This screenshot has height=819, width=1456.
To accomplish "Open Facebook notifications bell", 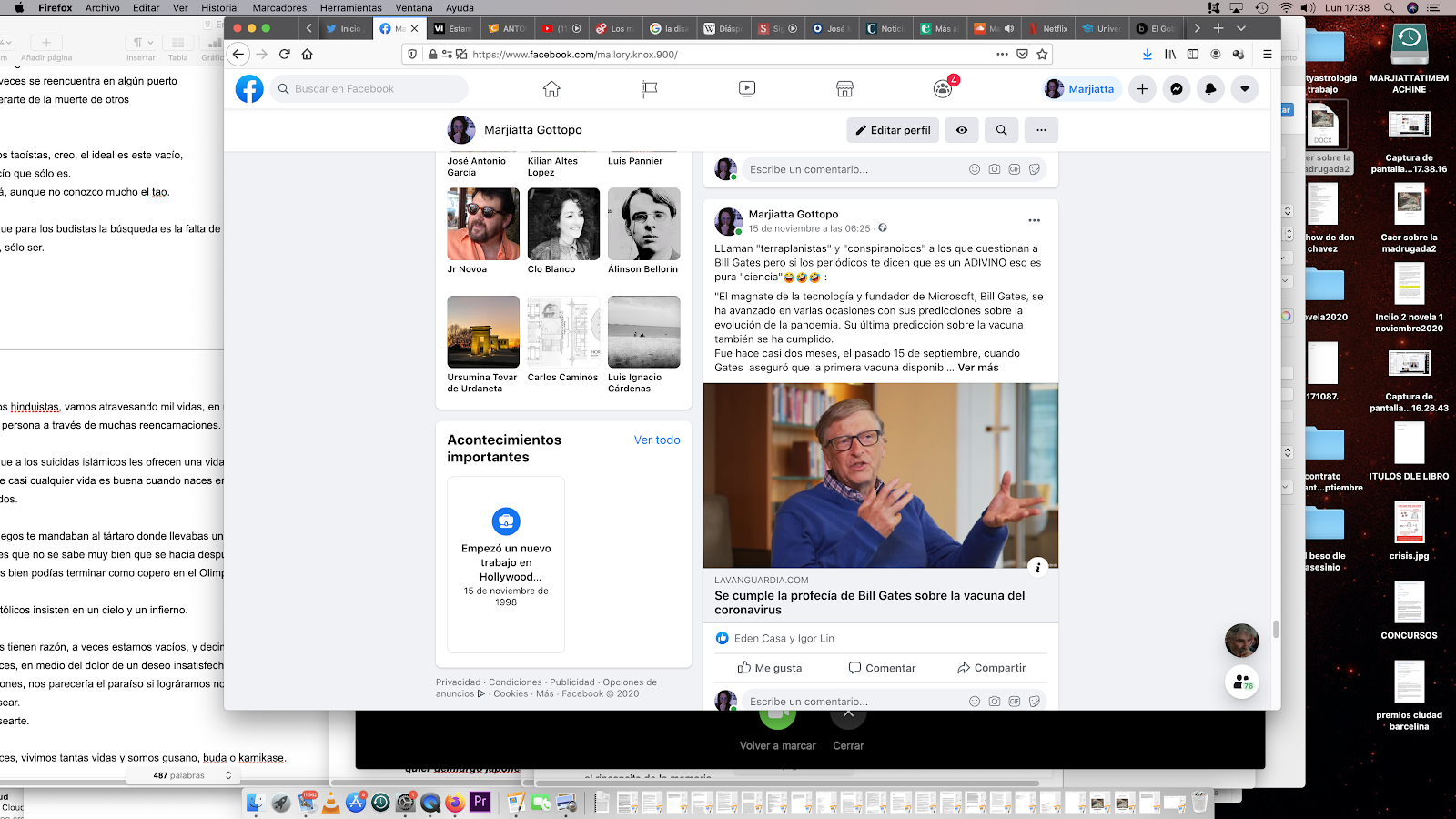I will pyautogui.click(x=1210, y=89).
